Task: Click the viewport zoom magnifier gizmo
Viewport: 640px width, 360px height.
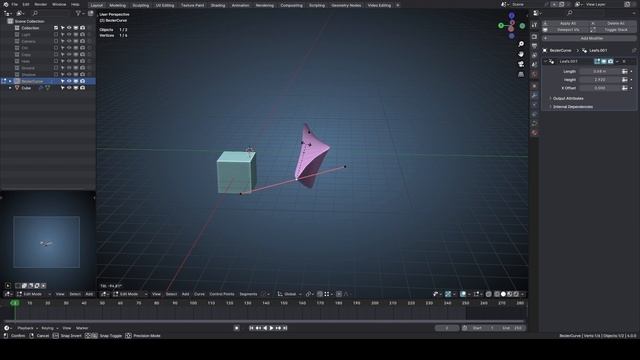Action: tap(521, 44)
